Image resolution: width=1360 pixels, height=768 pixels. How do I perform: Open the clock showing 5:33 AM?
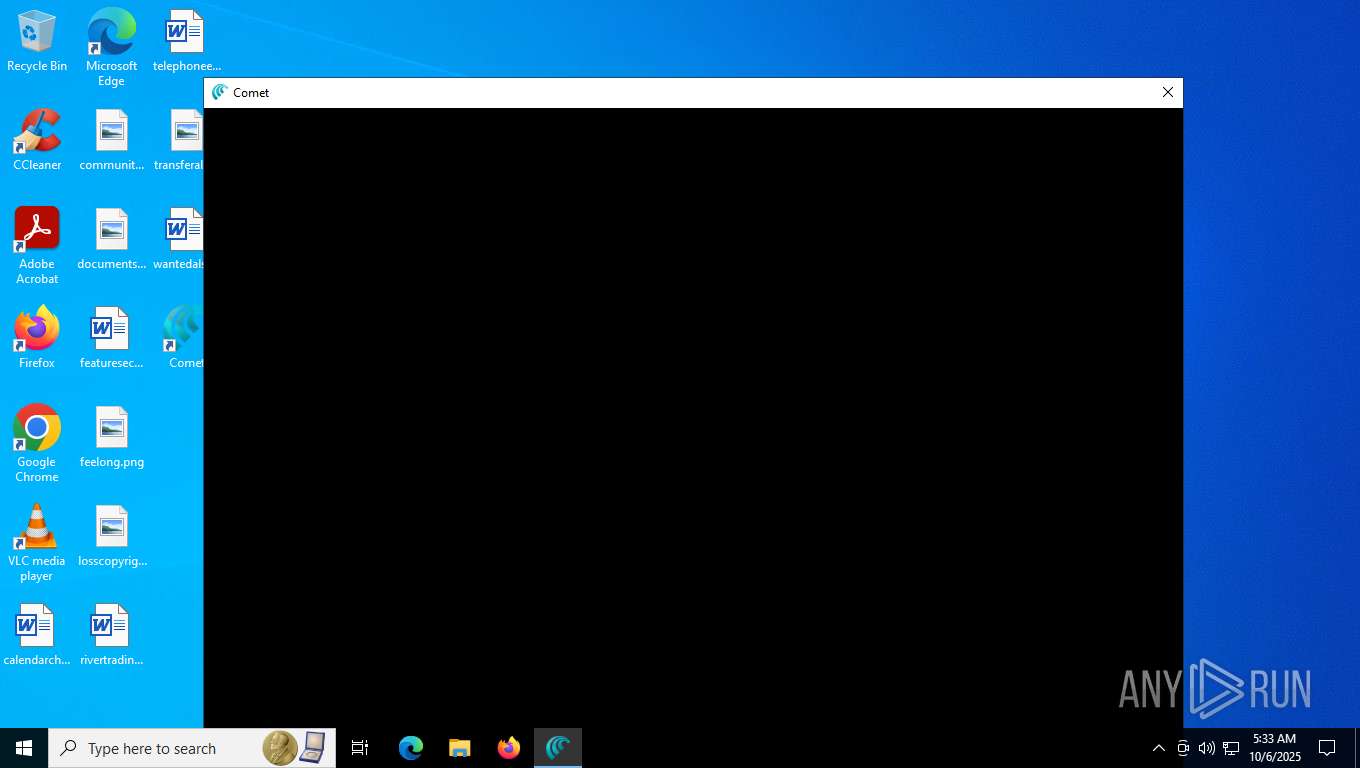1274,748
